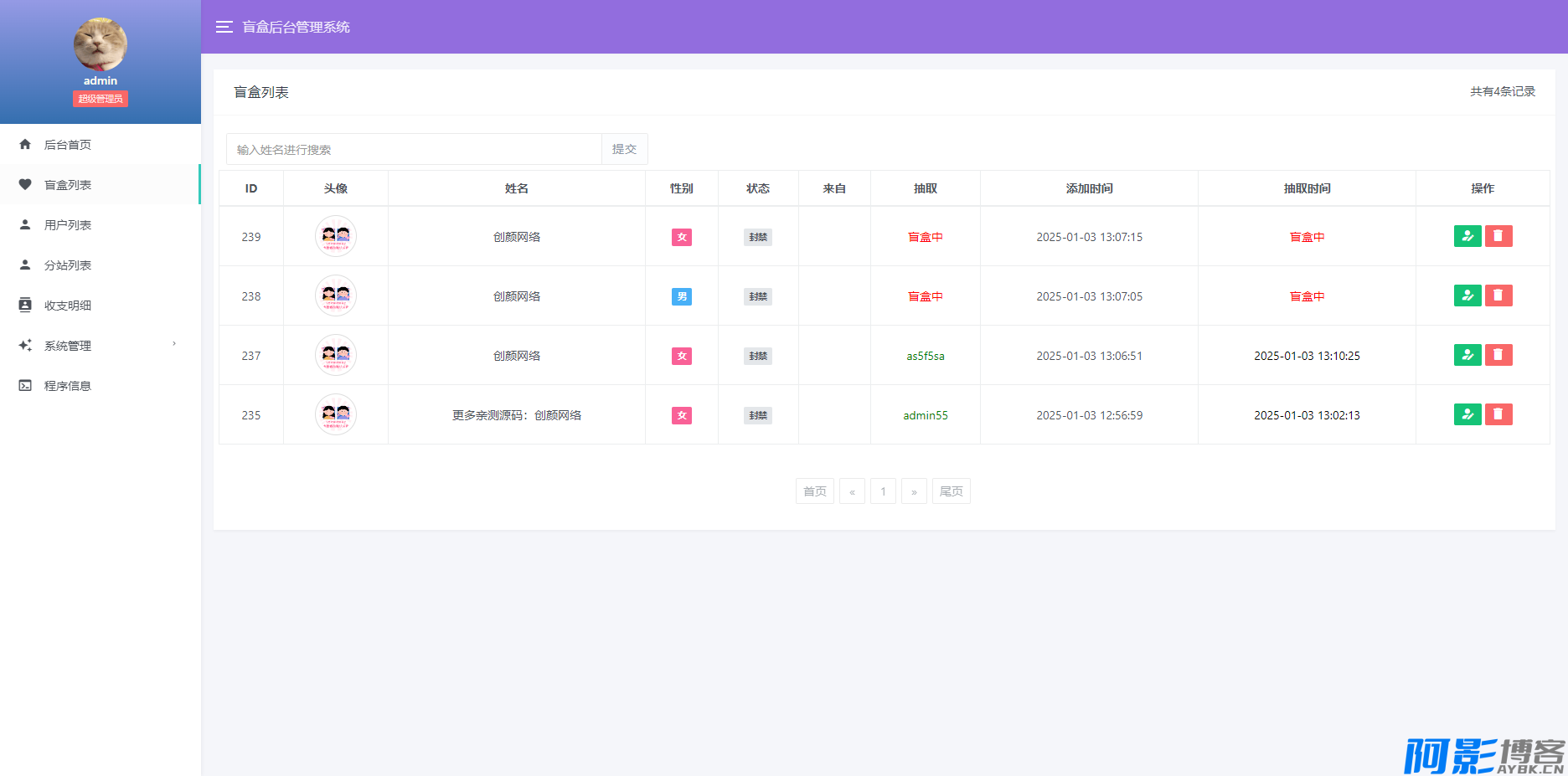This screenshot has height=776, width=1568.
Task: Expand the 系统管理 submenu arrow
Action: (x=174, y=344)
